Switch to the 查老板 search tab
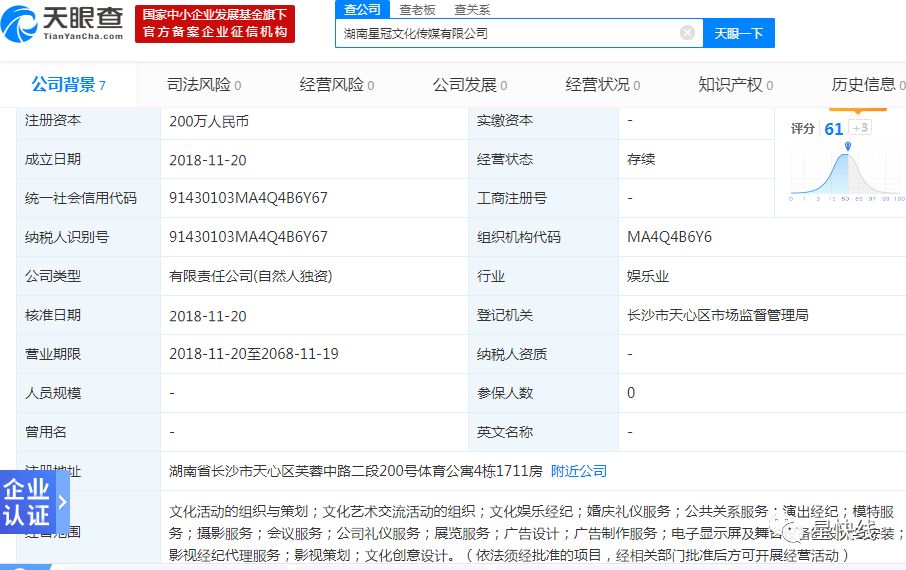The image size is (906, 570). pyautogui.click(x=417, y=10)
